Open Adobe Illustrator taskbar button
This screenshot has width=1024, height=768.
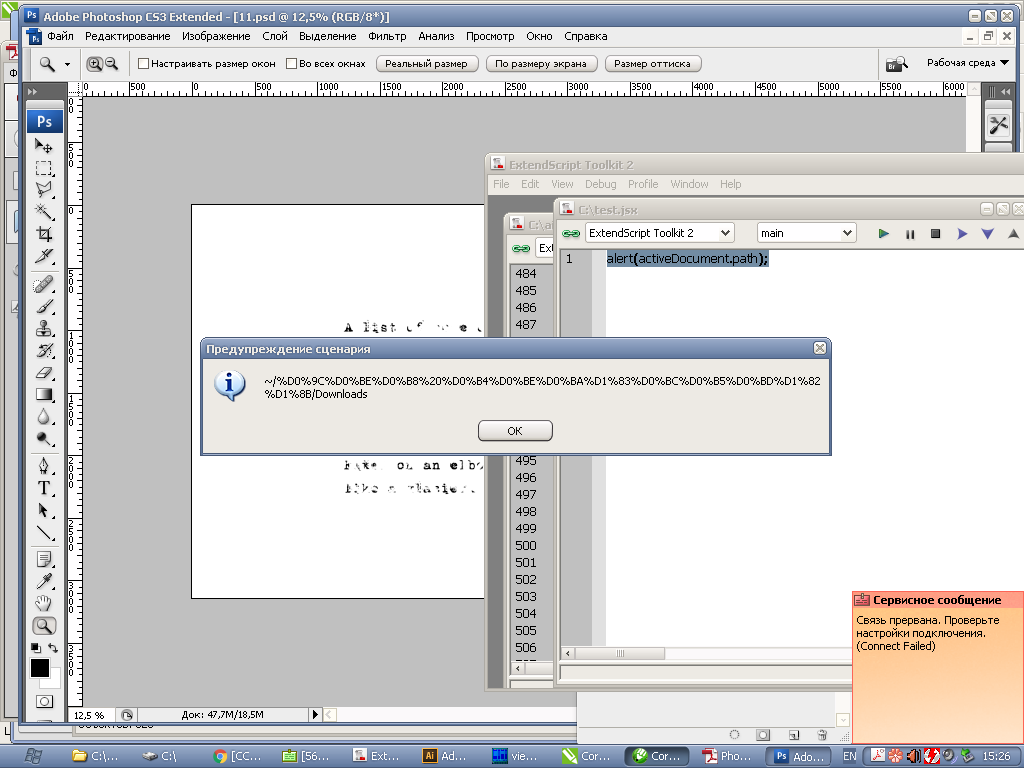446,756
